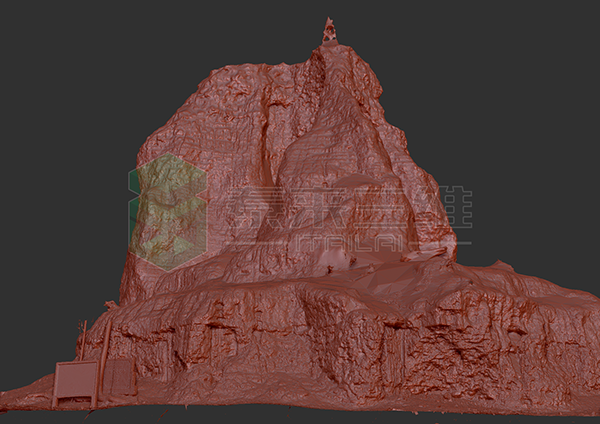The height and width of the screenshot is (424, 600).
Task: Click the dark strip below the model
Action: click(x=300, y=417)
